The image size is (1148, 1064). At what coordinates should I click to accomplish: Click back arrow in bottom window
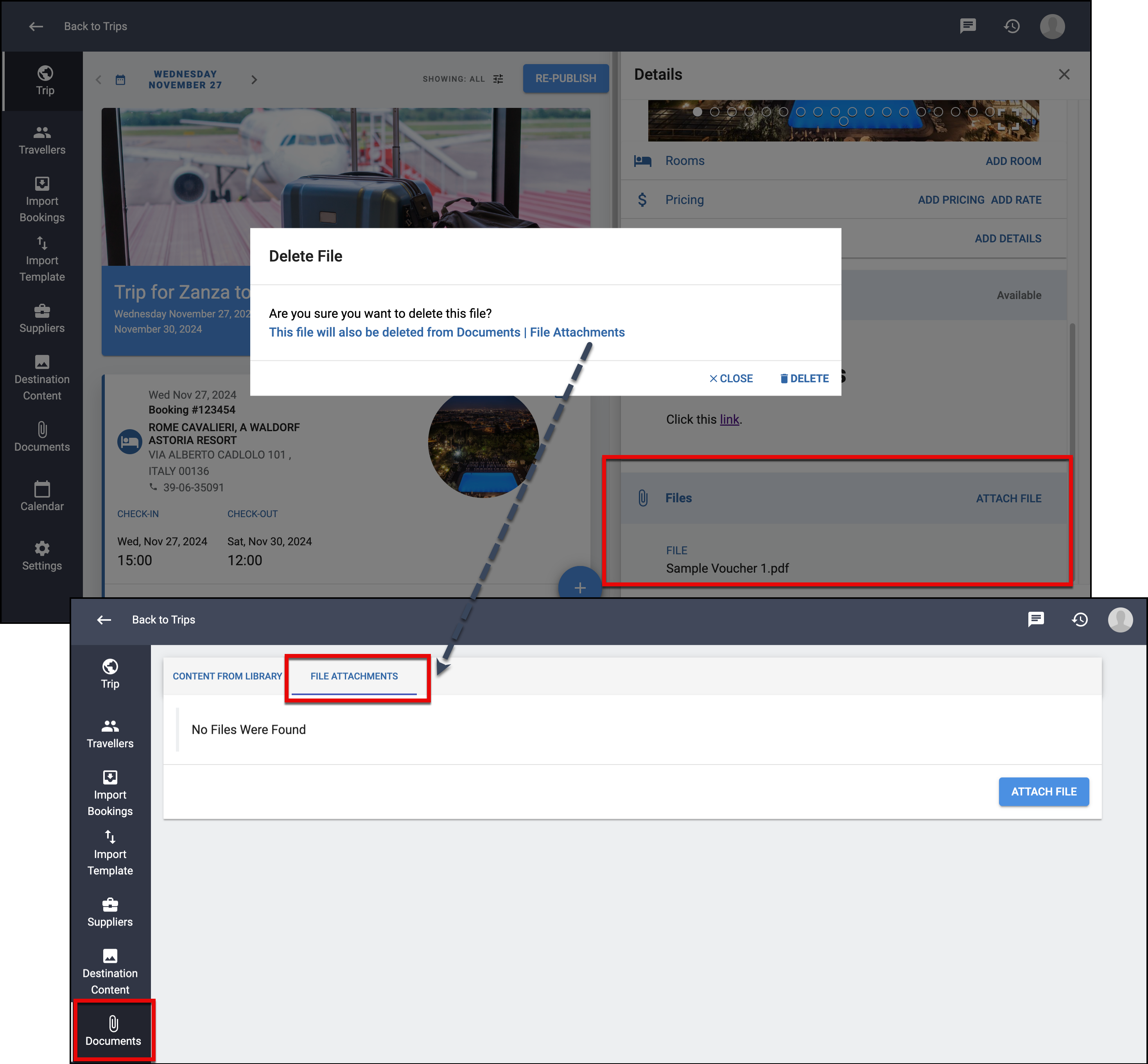click(x=104, y=620)
